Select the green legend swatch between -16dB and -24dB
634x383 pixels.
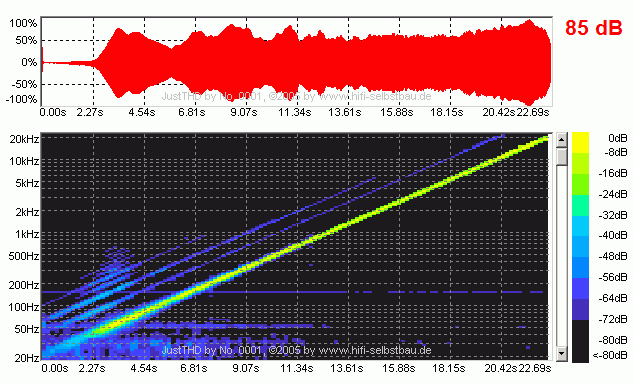pos(580,184)
